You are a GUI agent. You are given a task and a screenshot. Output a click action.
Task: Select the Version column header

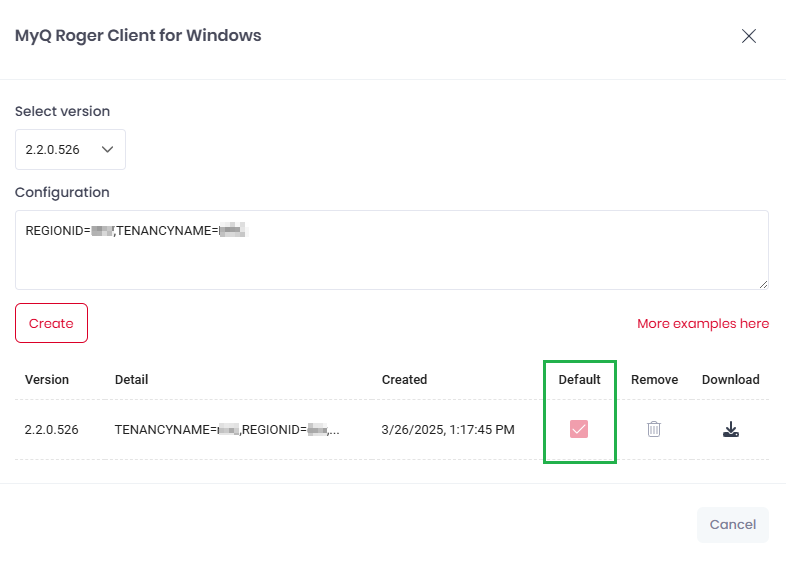pyautogui.click(x=47, y=380)
